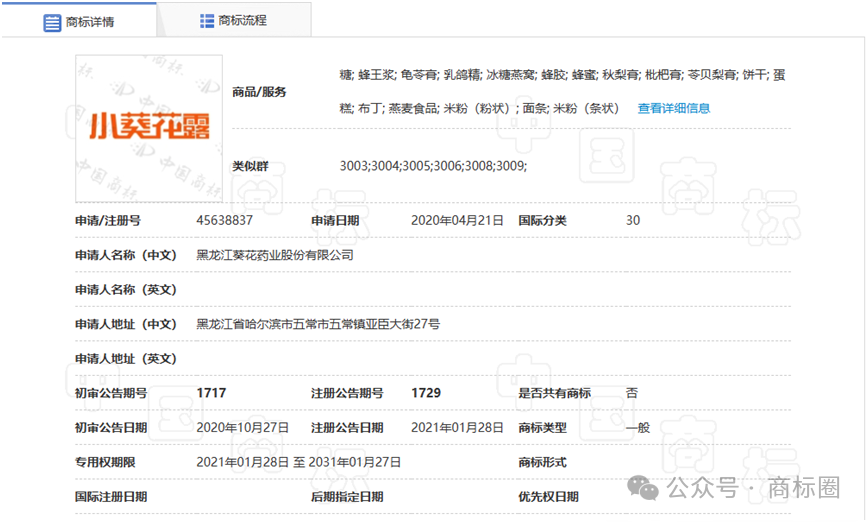Viewport: 868px width, 522px height.
Task: Select the 注册公告日期 value 2021年01月28日
Action: (457, 427)
